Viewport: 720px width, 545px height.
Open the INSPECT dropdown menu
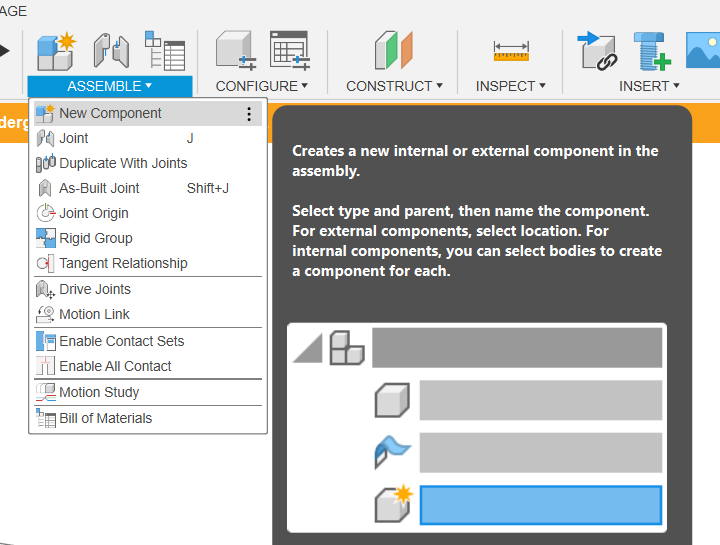pos(511,86)
